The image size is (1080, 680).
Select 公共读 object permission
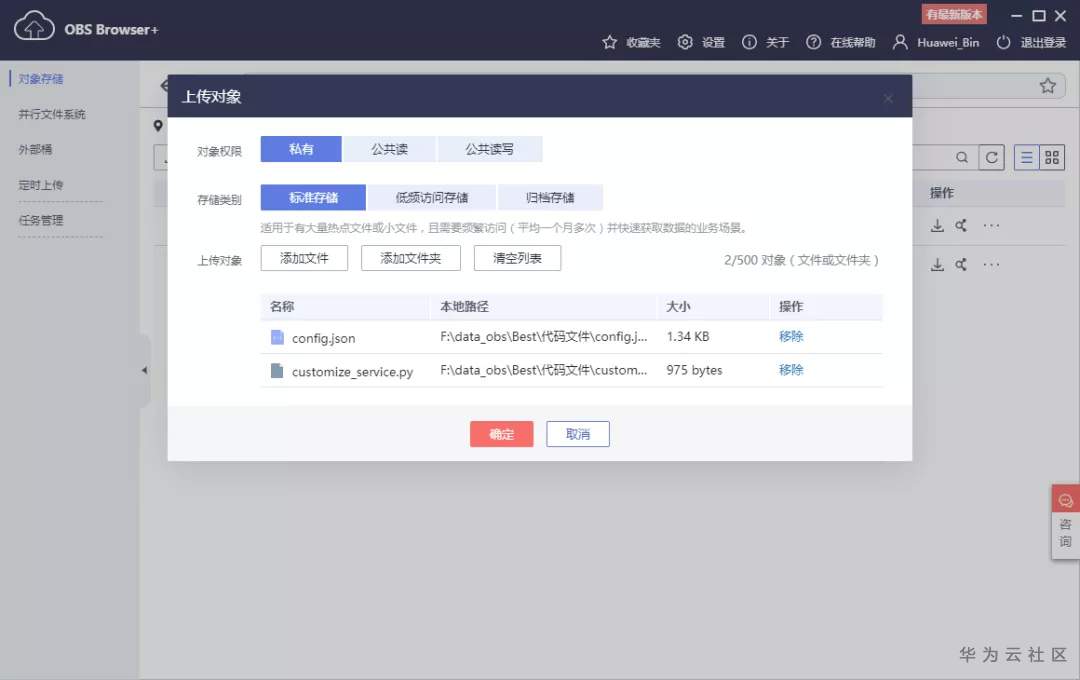pyautogui.click(x=389, y=149)
